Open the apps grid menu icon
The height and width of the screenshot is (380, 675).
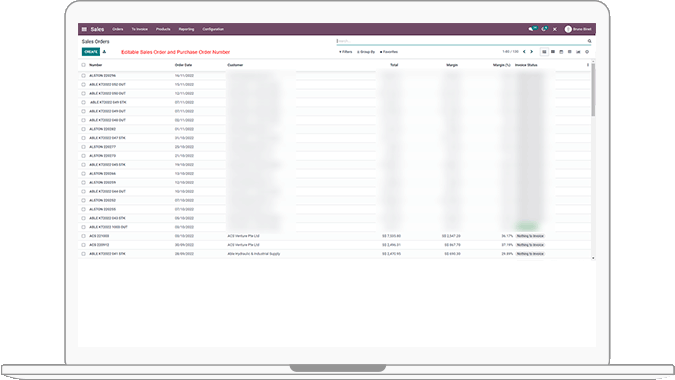84,29
